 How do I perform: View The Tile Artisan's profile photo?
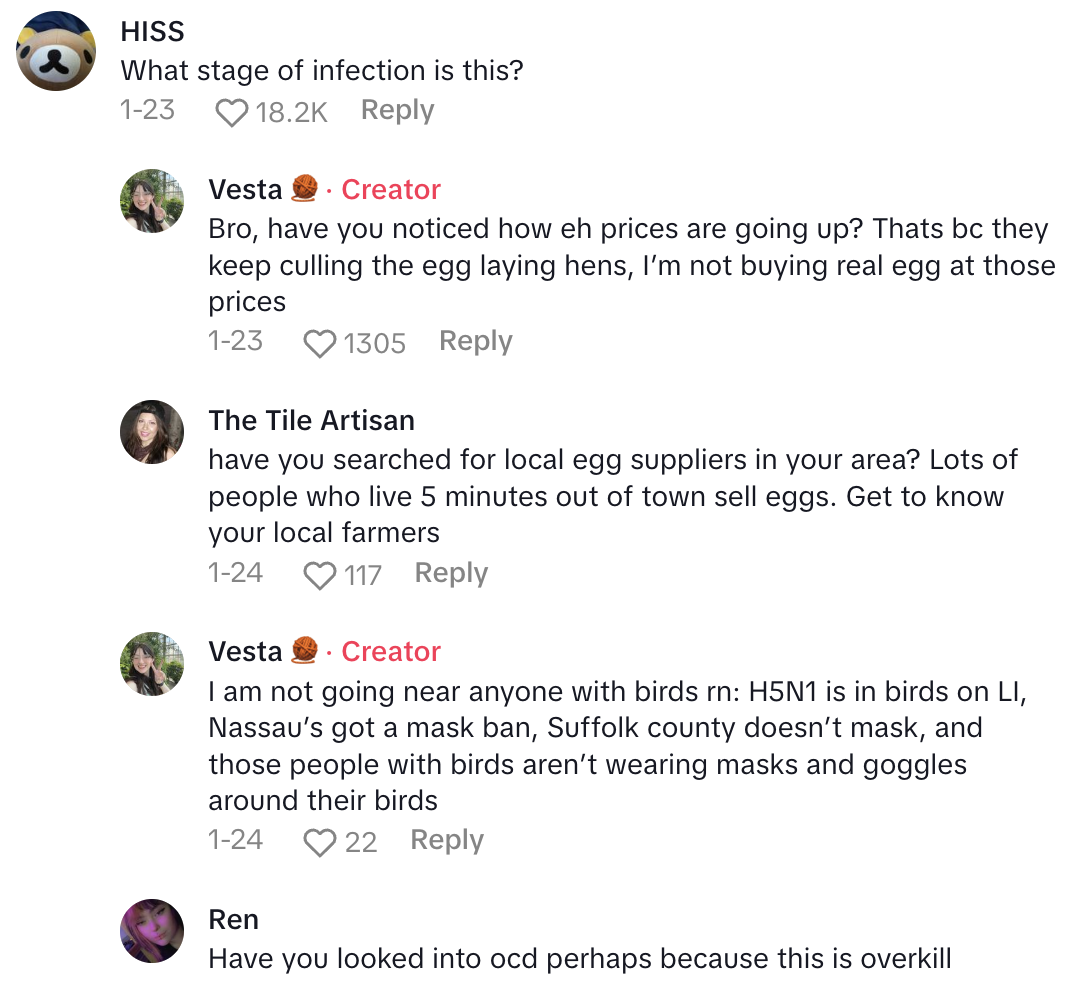point(152,432)
